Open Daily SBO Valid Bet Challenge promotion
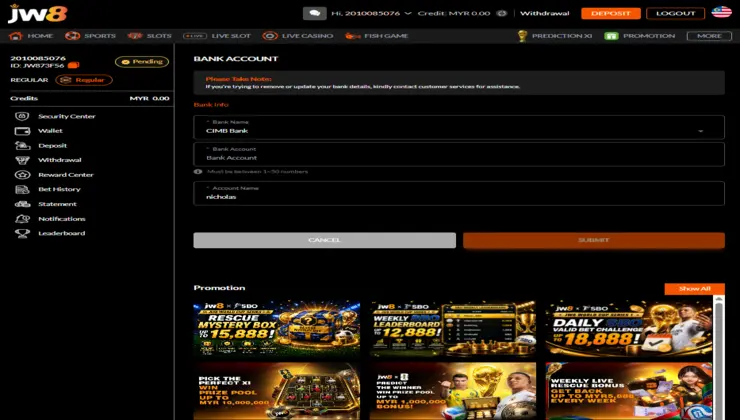Screen dimensions: 740x420 [x=629, y=329]
